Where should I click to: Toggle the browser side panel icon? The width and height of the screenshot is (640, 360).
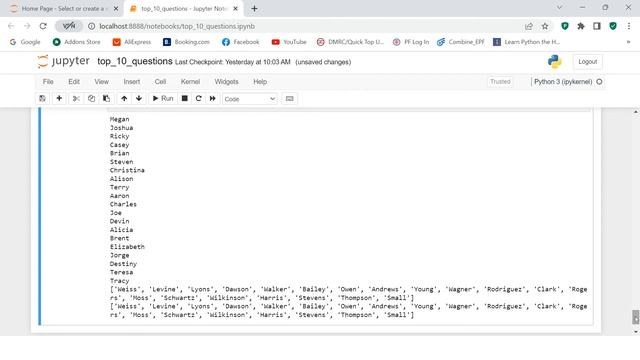pyautogui.click(x=597, y=26)
